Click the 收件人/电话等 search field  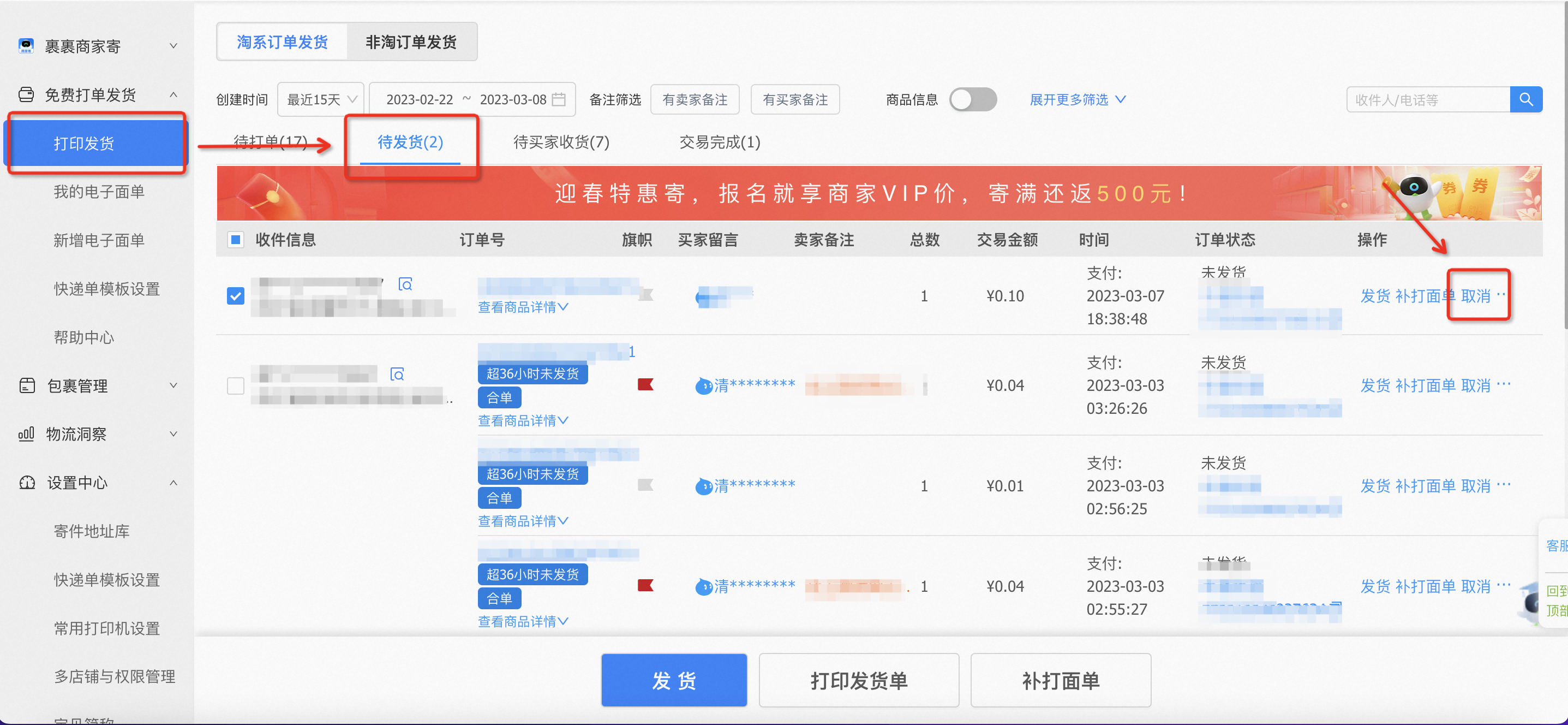click(1428, 99)
